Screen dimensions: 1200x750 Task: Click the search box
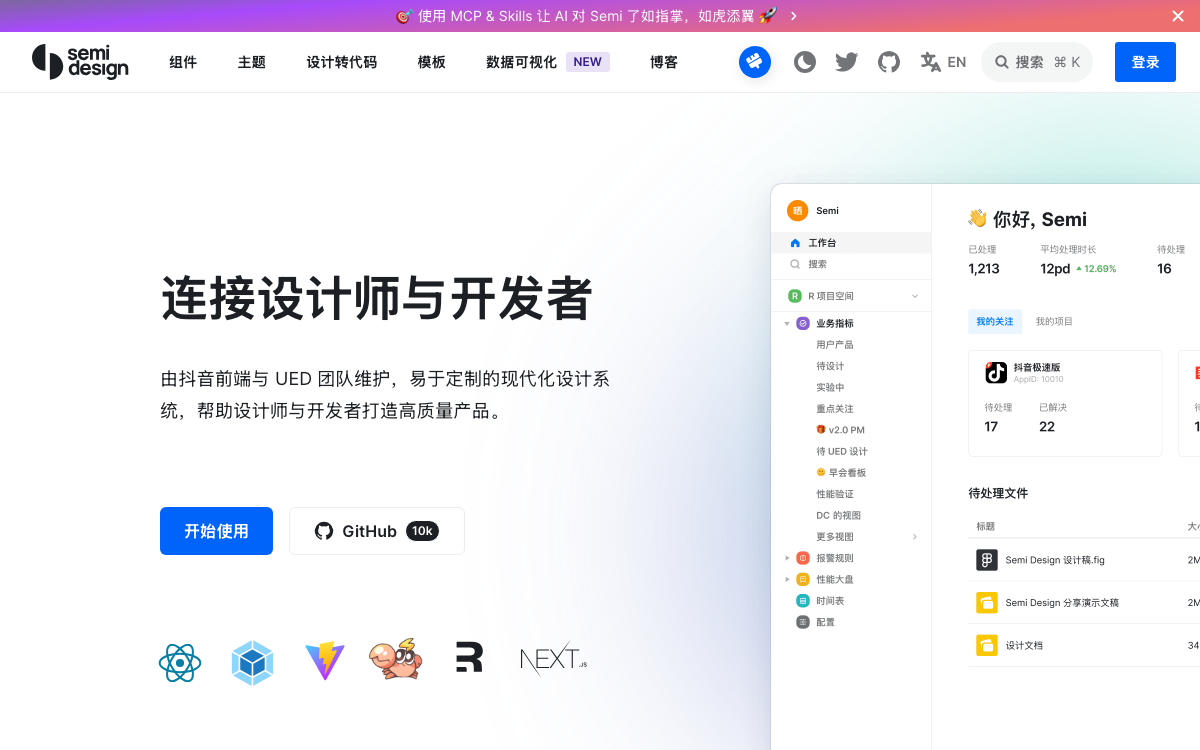[x=1037, y=62]
